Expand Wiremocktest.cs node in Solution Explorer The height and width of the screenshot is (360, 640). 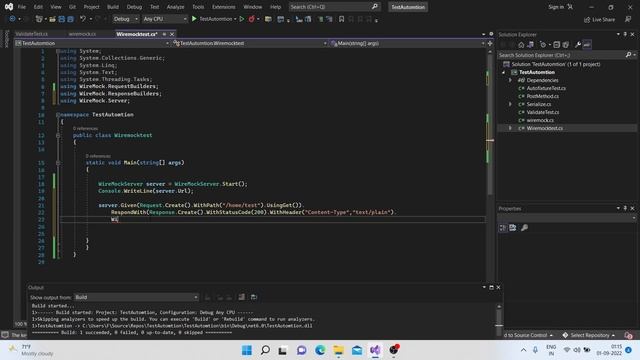[510, 128]
